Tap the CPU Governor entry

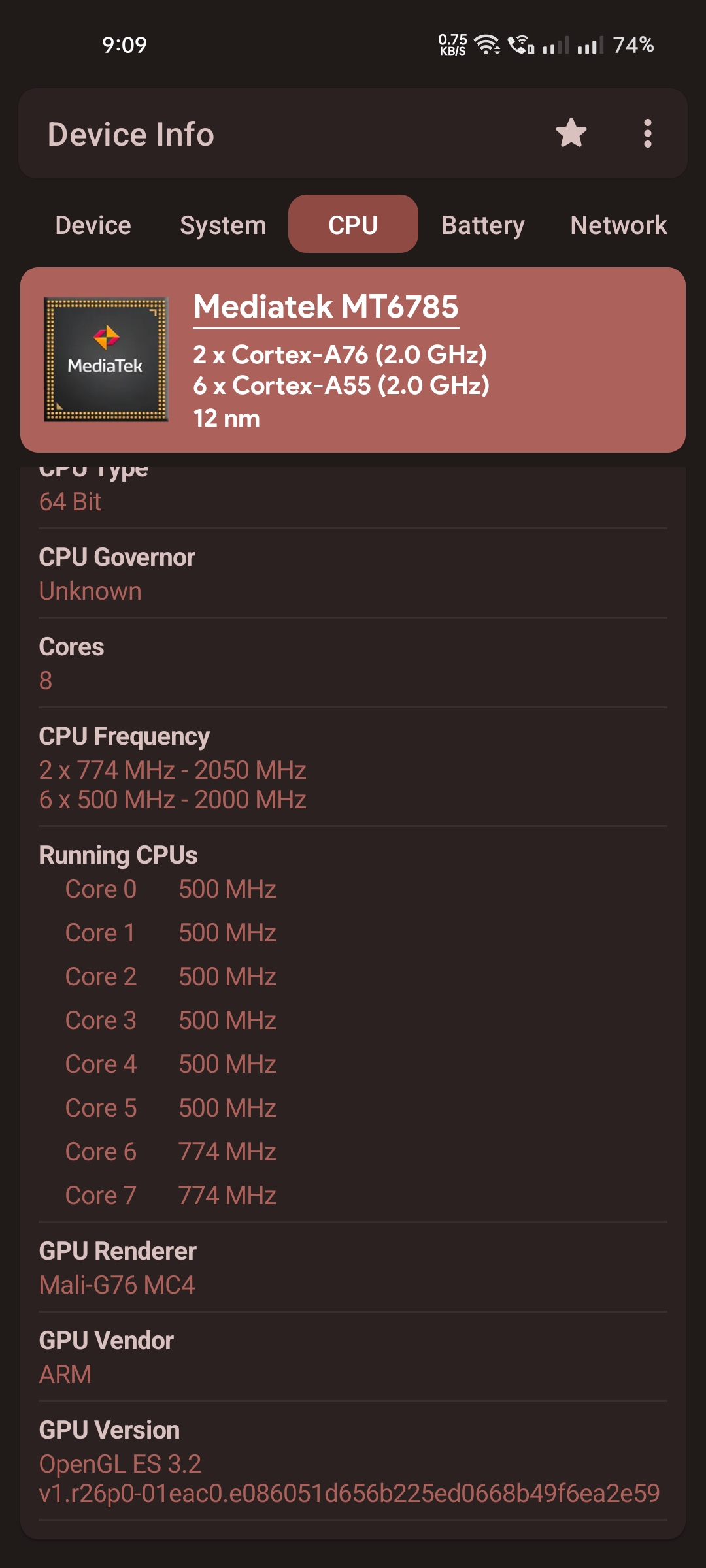coord(353,574)
